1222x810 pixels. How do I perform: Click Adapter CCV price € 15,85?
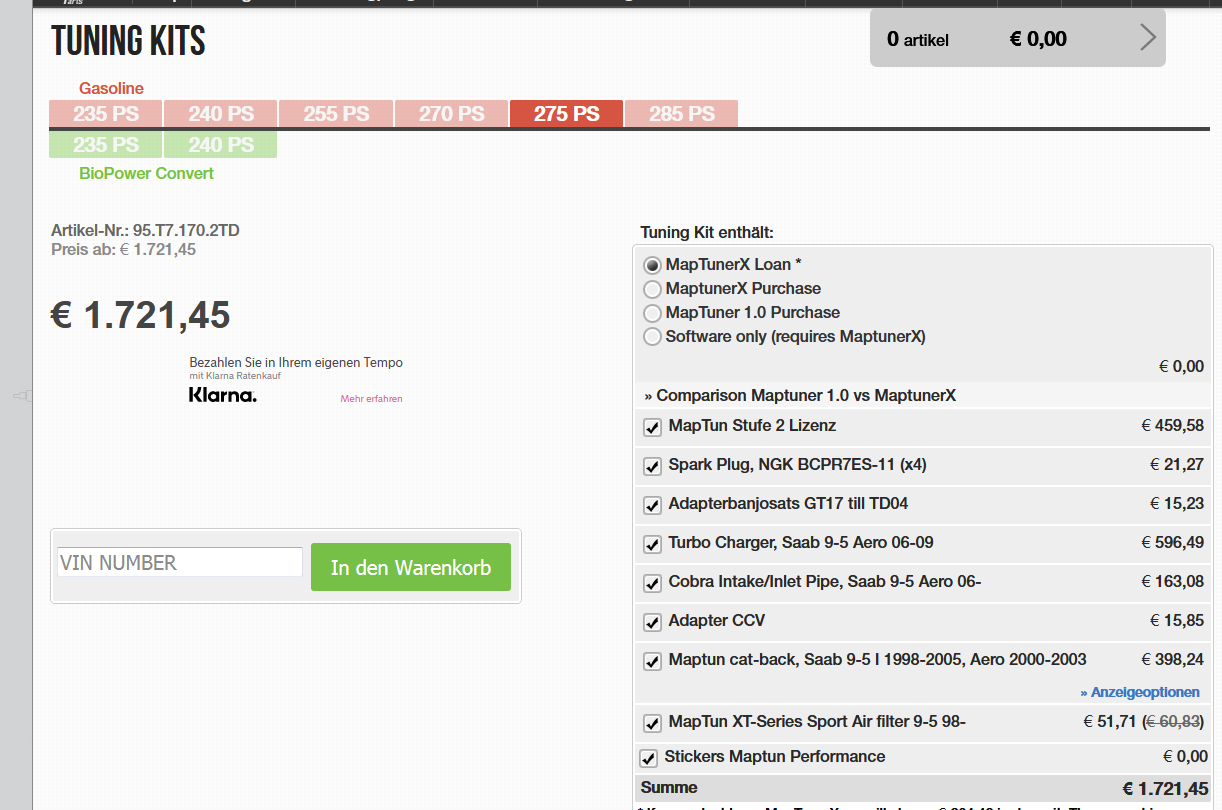[x=1177, y=620]
